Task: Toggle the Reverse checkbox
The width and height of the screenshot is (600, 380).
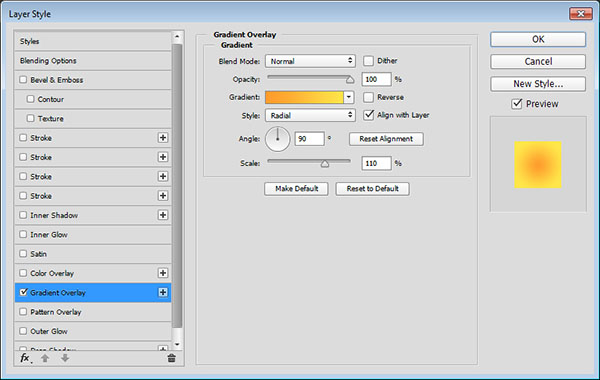Action: click(x=368, y=97)
